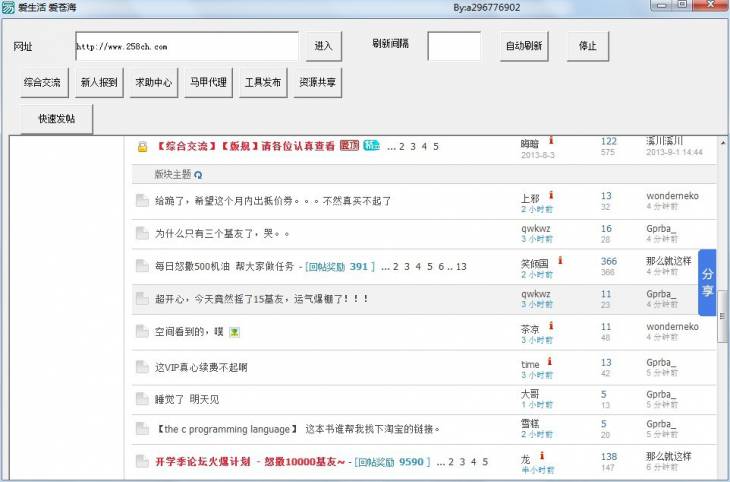Click the red badge icon next to 笑倾国
Image resolution: width=730 pixels, height=482 pixels.
tap(560, 260)
